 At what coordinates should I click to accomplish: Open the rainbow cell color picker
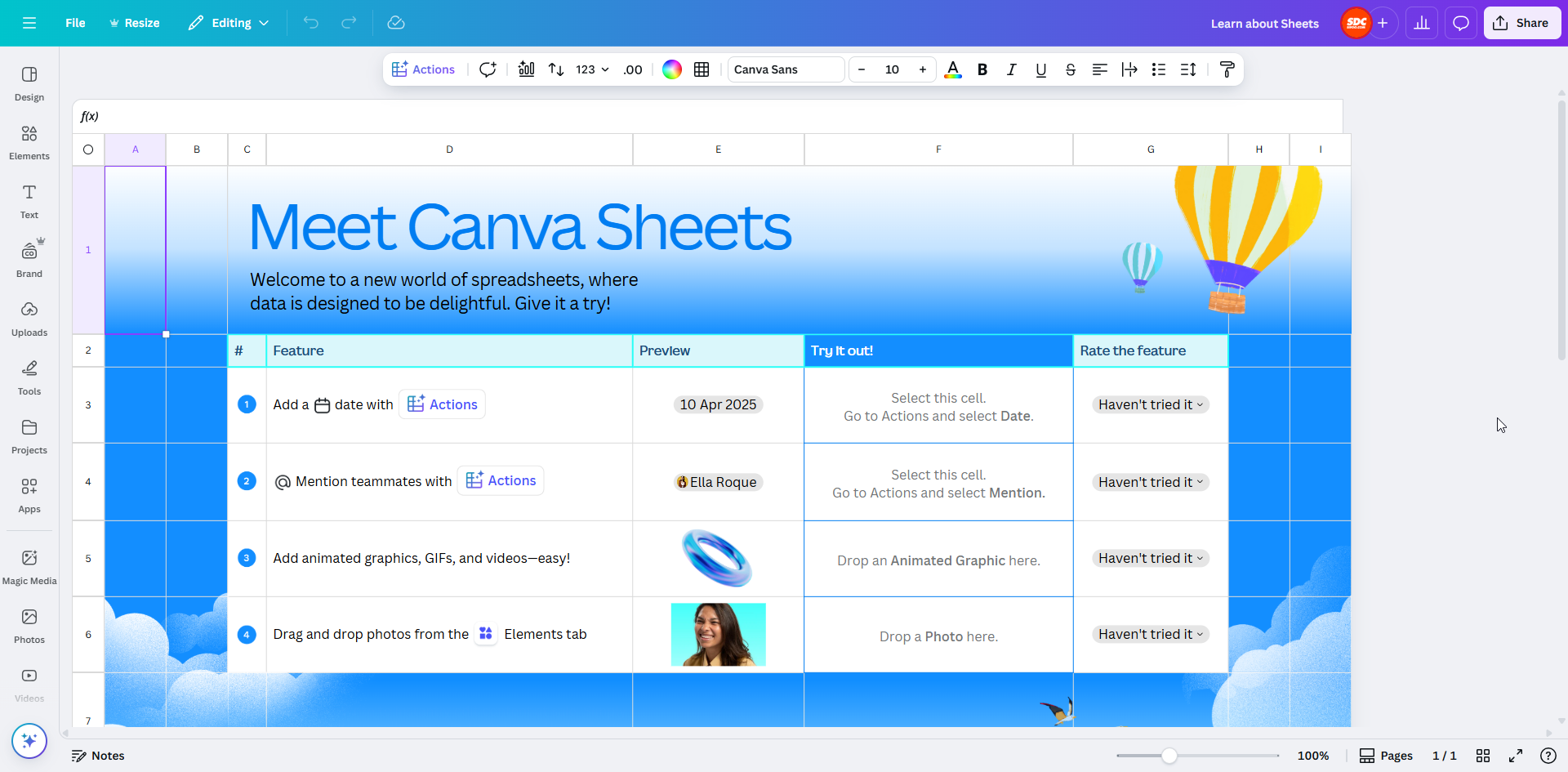click(672, 69)
